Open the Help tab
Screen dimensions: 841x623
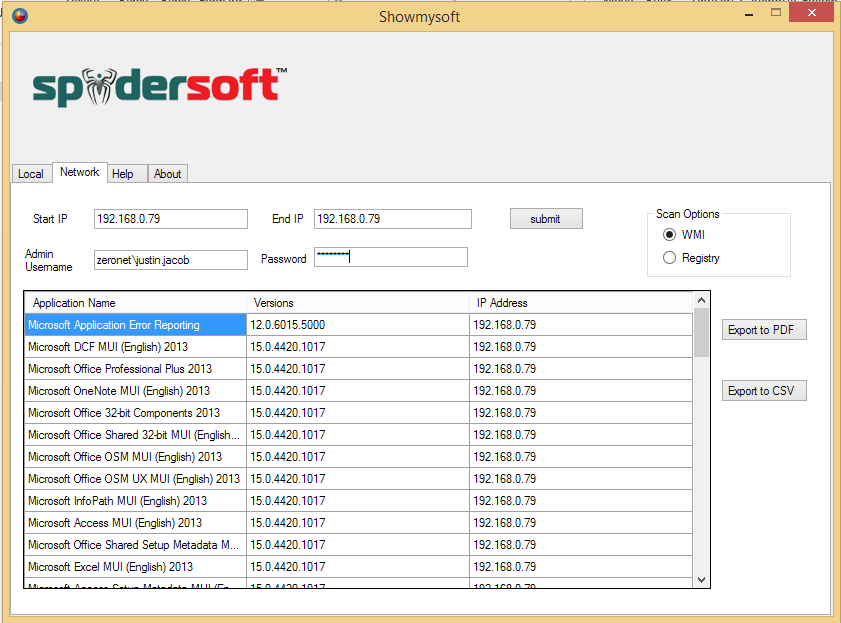(x=127, y=174)
